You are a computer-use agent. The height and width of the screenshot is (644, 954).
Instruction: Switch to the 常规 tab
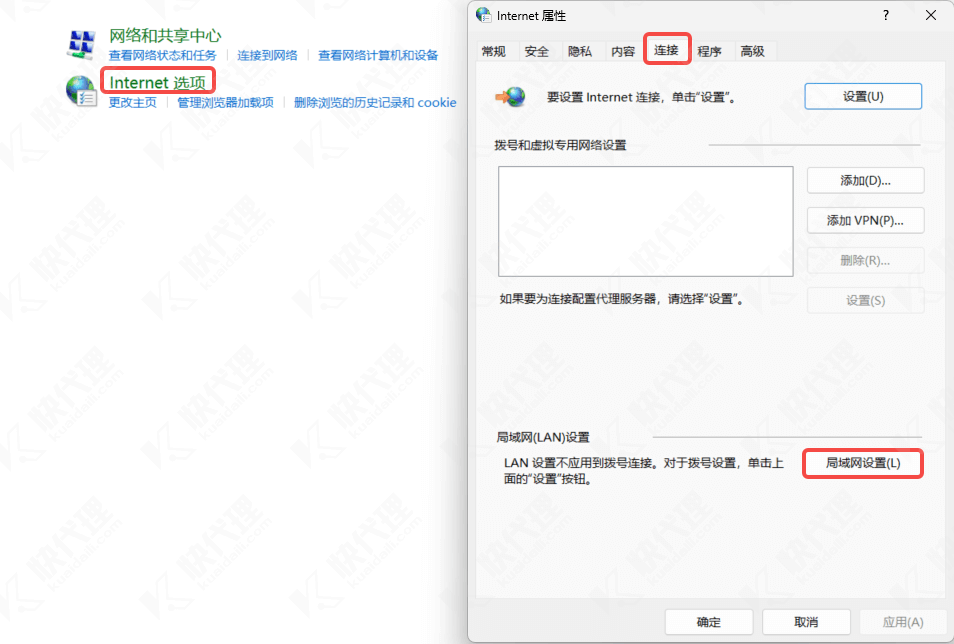point(493,50)
